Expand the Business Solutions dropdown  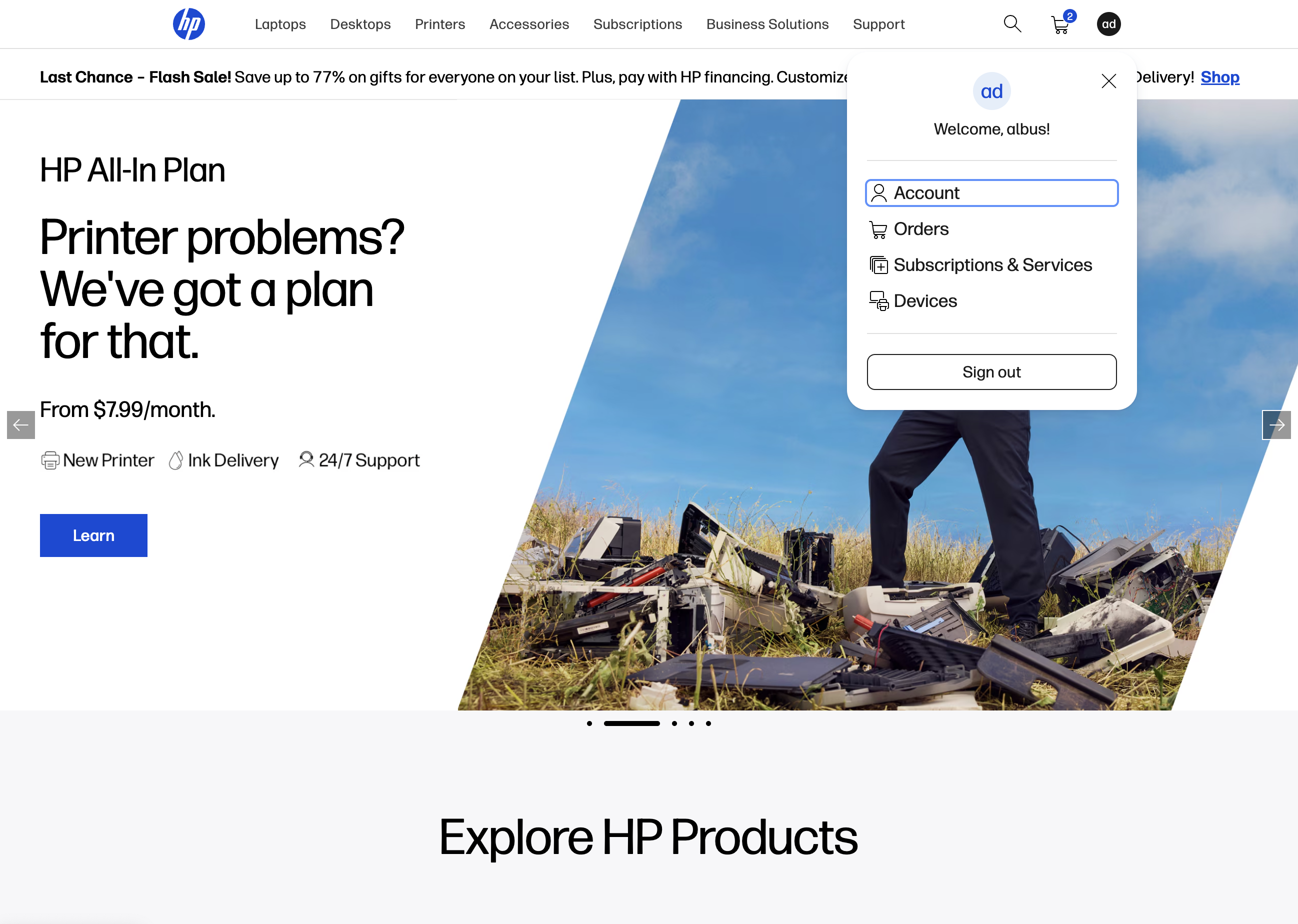[767, 24]
